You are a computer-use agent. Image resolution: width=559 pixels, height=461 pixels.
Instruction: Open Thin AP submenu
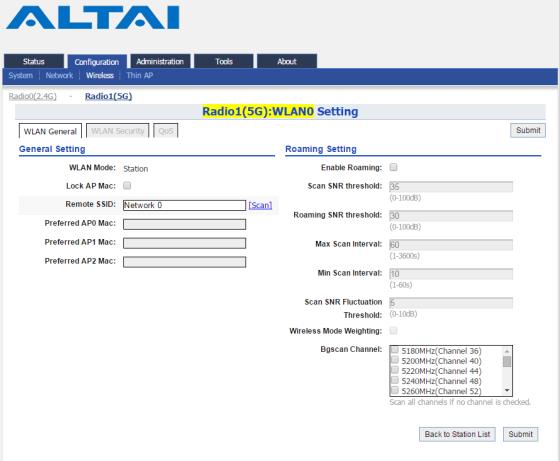140,75
